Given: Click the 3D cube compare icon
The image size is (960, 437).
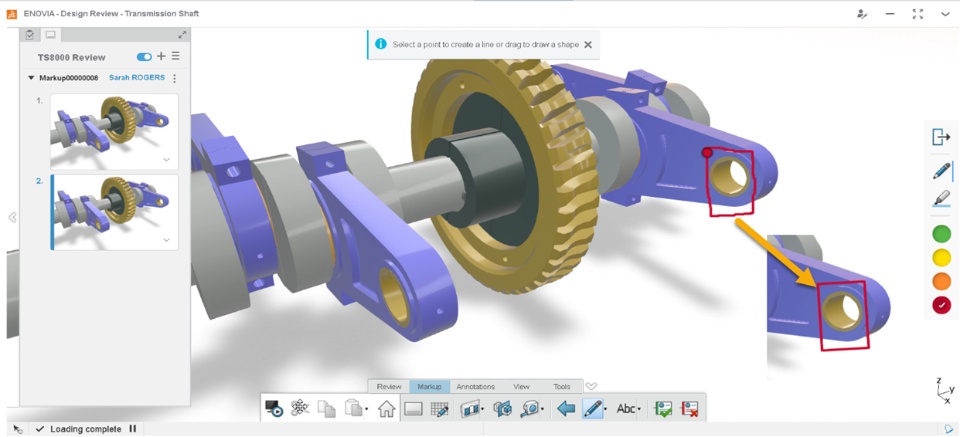Looking at the screenshot, I should pyautogui.click(x=503, y=408).
